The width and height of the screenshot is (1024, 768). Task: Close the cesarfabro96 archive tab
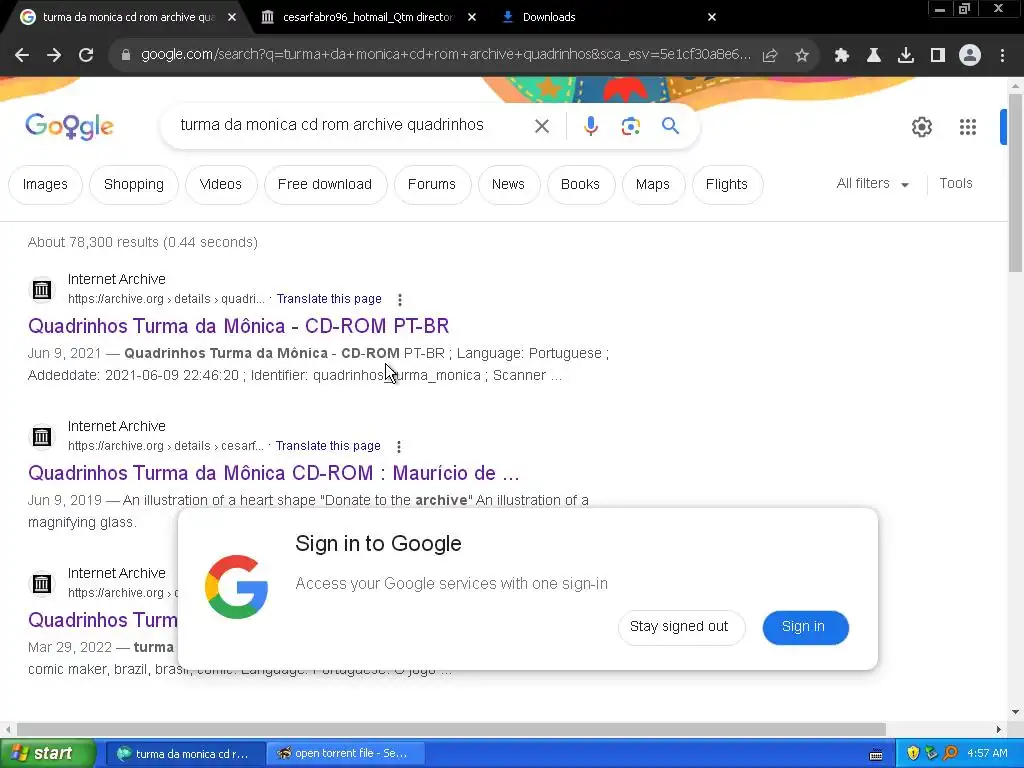pos(472,18)
